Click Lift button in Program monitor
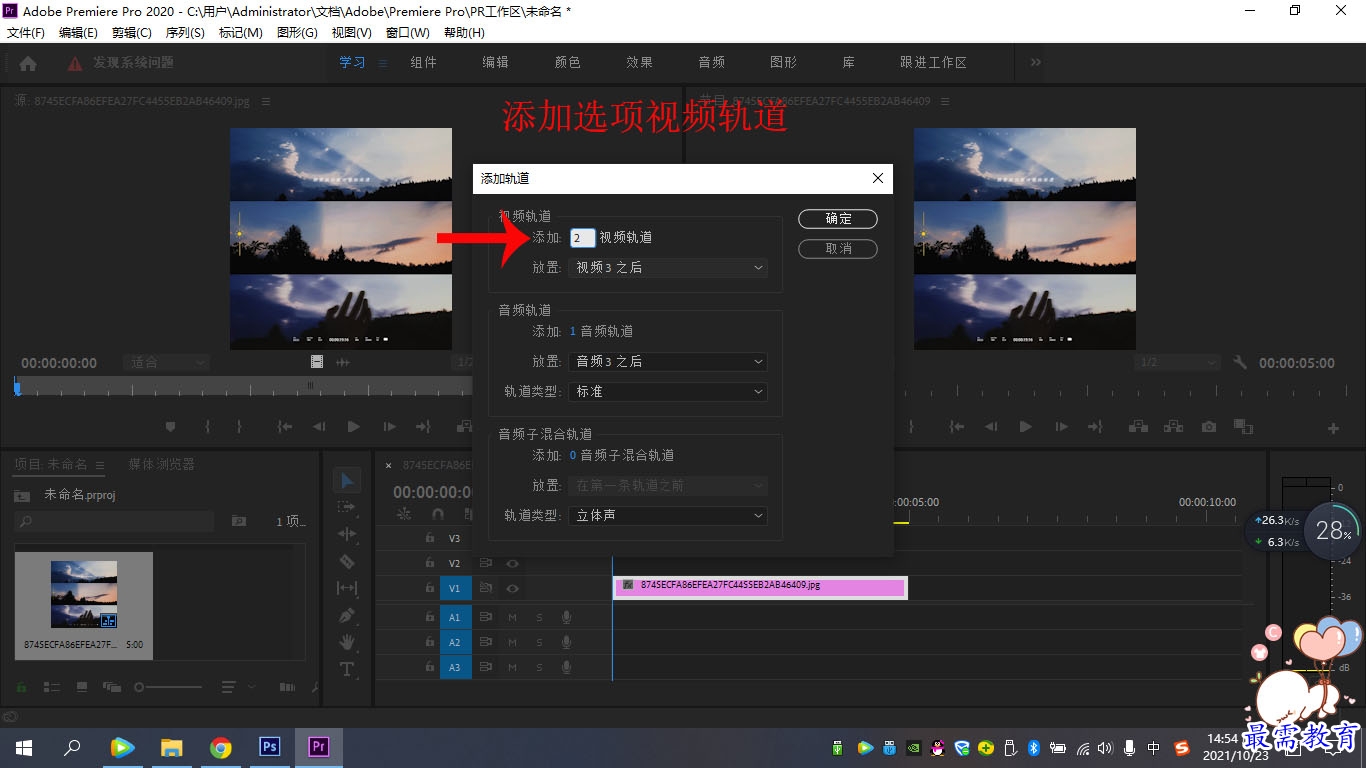Image resolution: width=1366 pixels, height=768 pixels. coord(1137,427)
